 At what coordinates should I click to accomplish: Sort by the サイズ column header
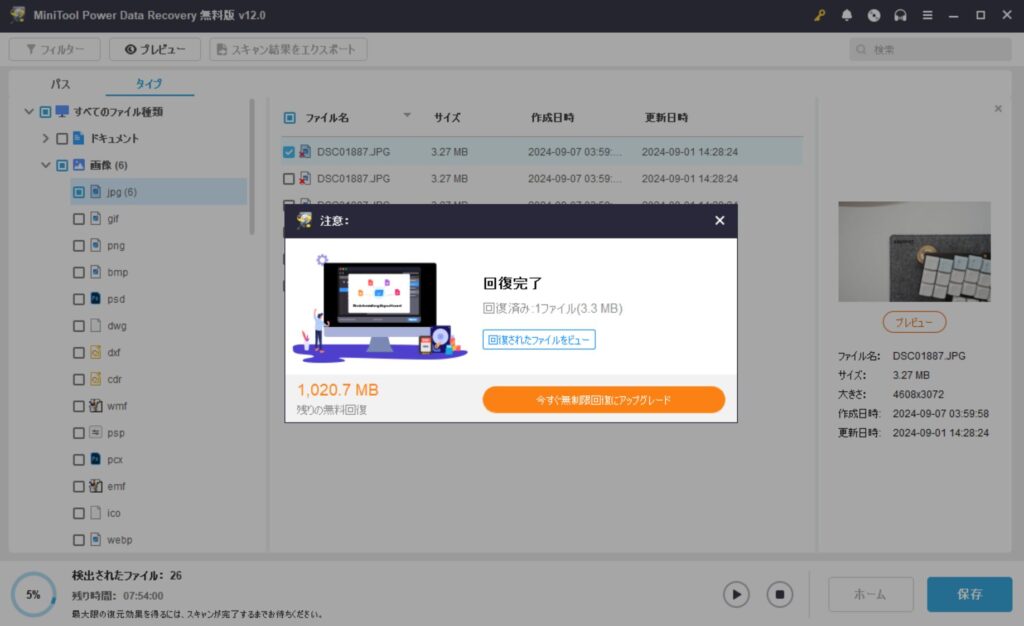(x=447, y=117)
